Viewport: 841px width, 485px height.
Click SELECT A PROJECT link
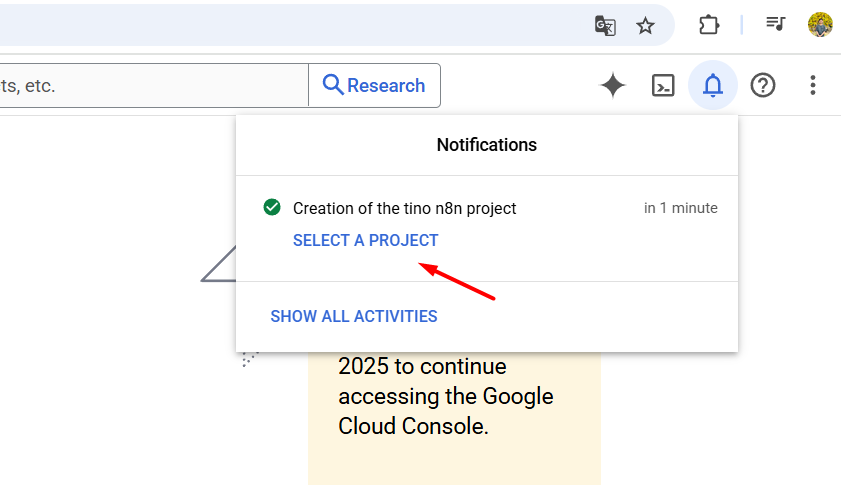(x=366, y=240)
